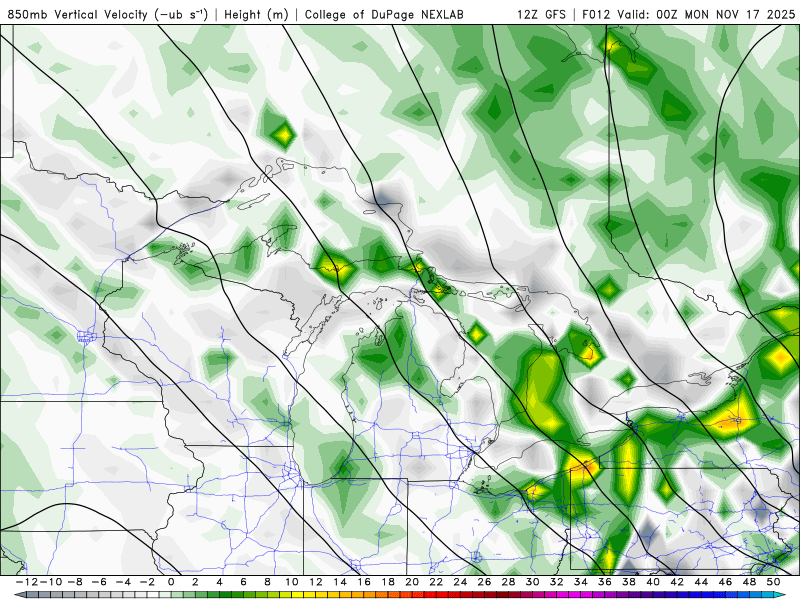Click the '16' color scale label
800x600 pixels.
[x=364, y=582]
